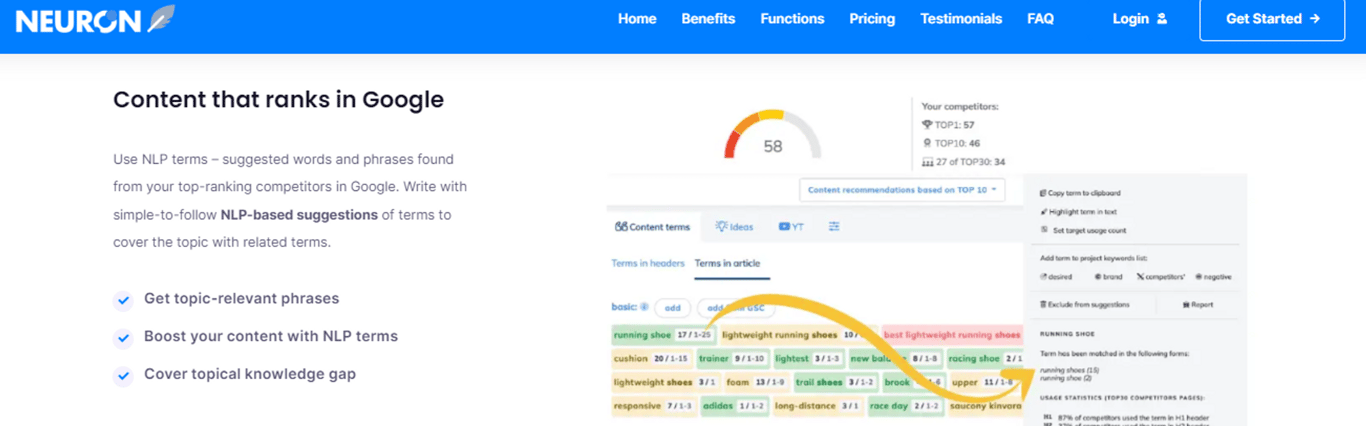Click the saucony kinvara term chip
Image resolution: width=1366 pixels, height=426 pixels.
[985, 406]
